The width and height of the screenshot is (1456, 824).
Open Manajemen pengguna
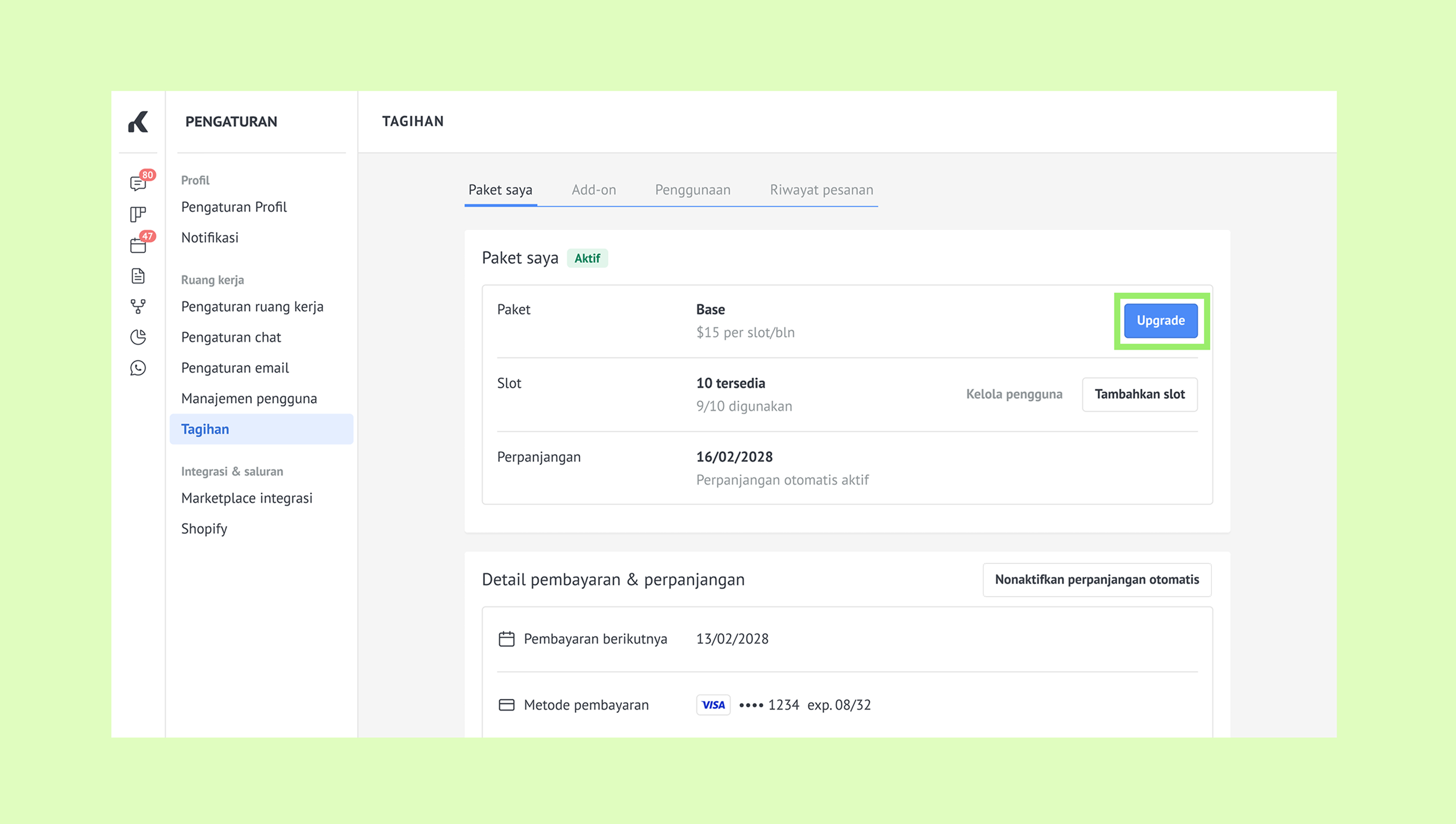[x=249, y=399]
